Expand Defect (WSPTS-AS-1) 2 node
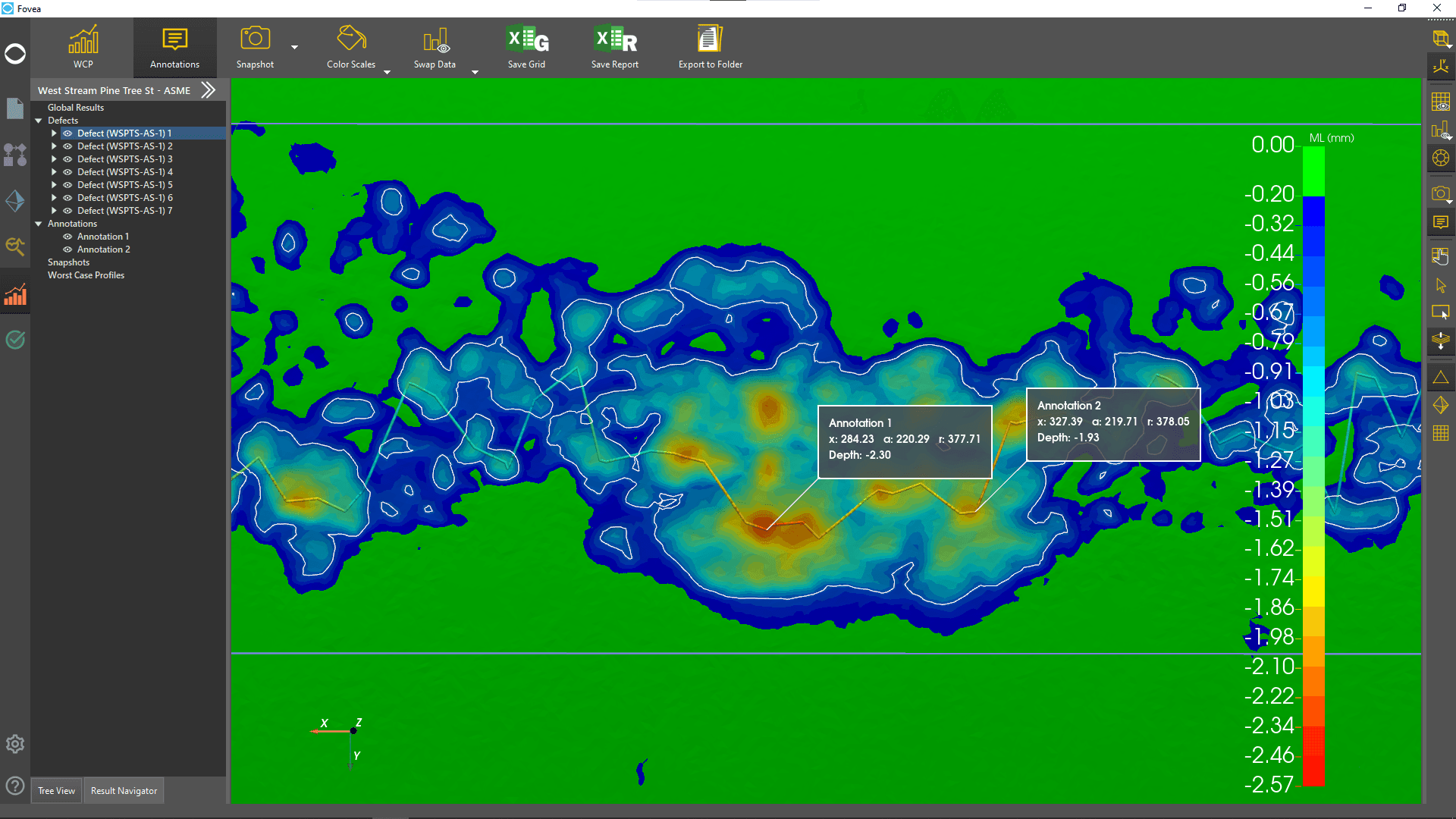The image size is (1456, 819). (54, 146)
